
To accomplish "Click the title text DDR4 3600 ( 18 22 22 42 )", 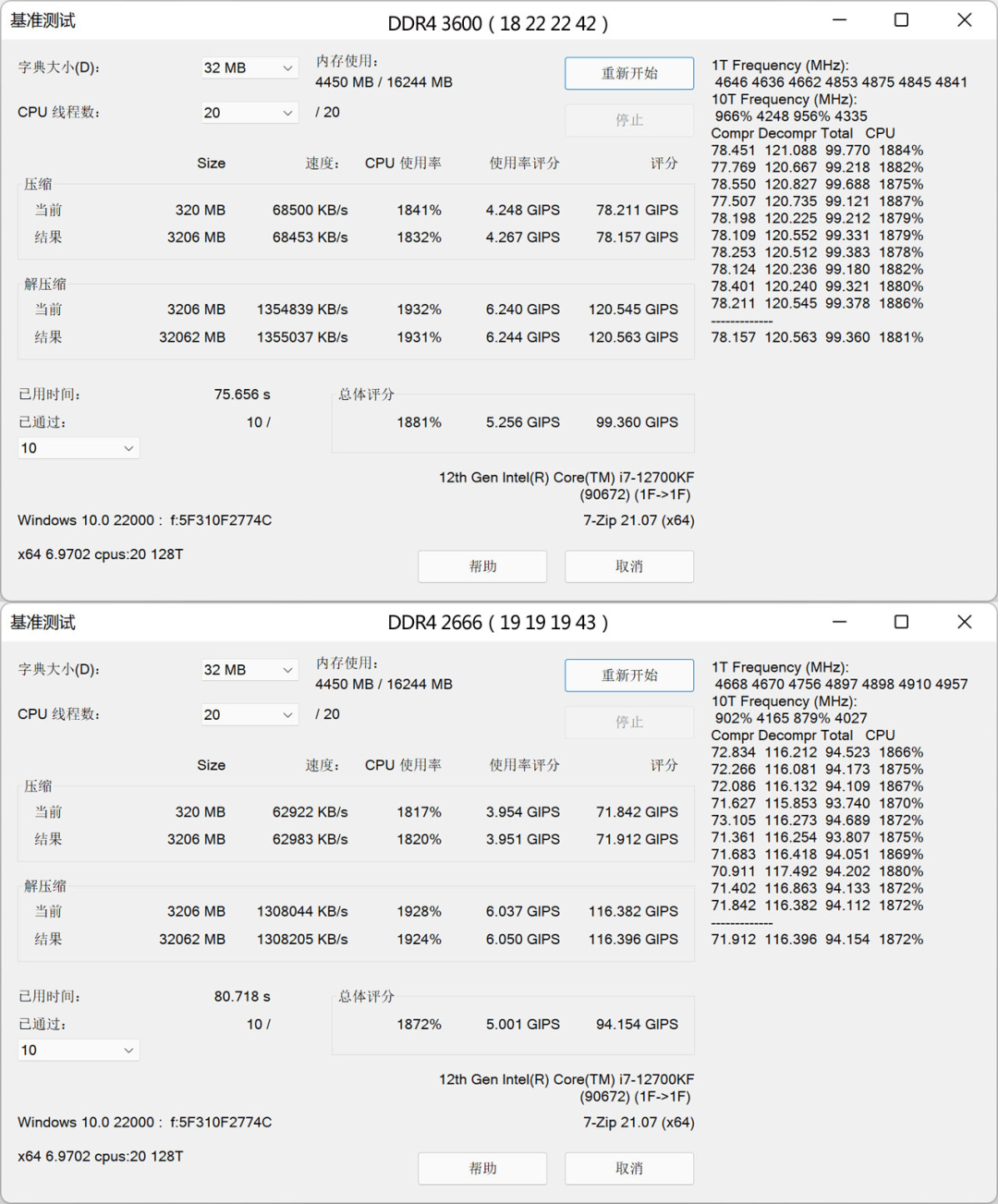I will (498, 24).
